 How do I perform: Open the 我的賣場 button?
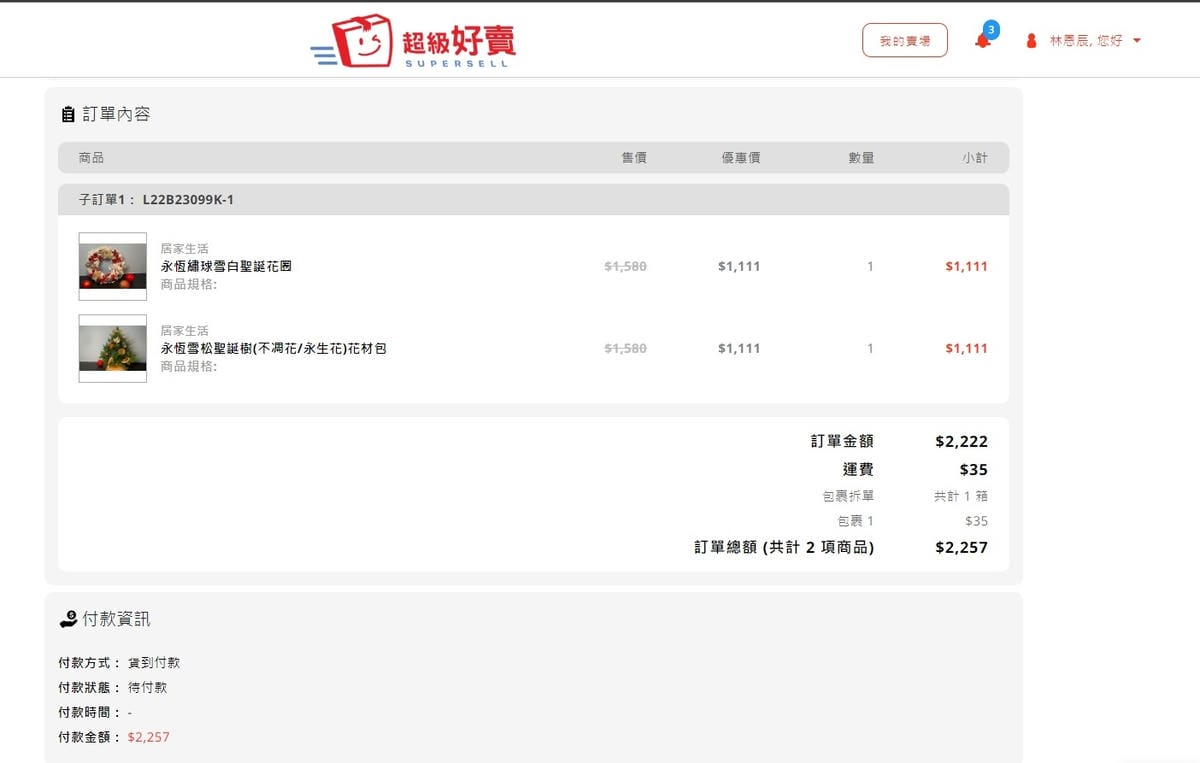tap(904, 41)
